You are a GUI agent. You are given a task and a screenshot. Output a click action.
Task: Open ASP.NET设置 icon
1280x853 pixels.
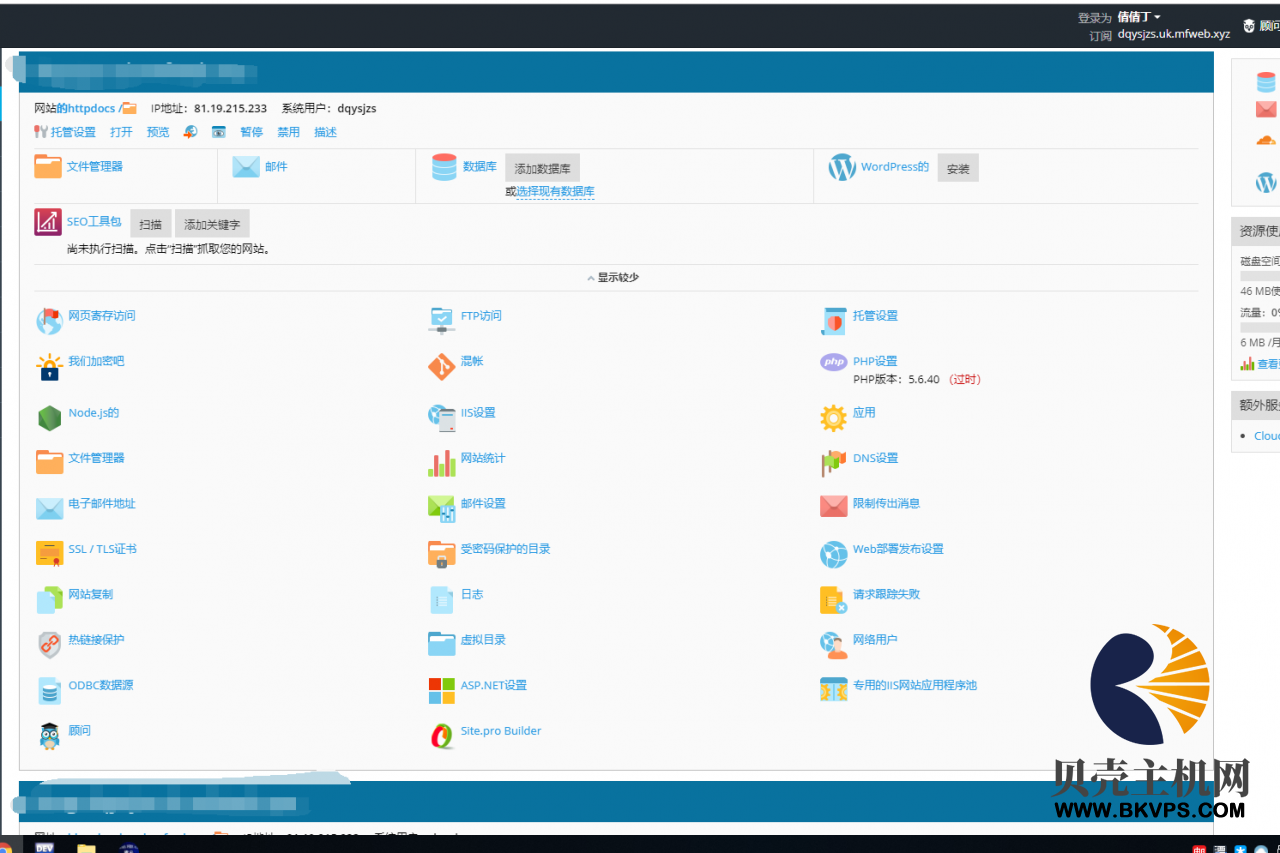(441, 690)
